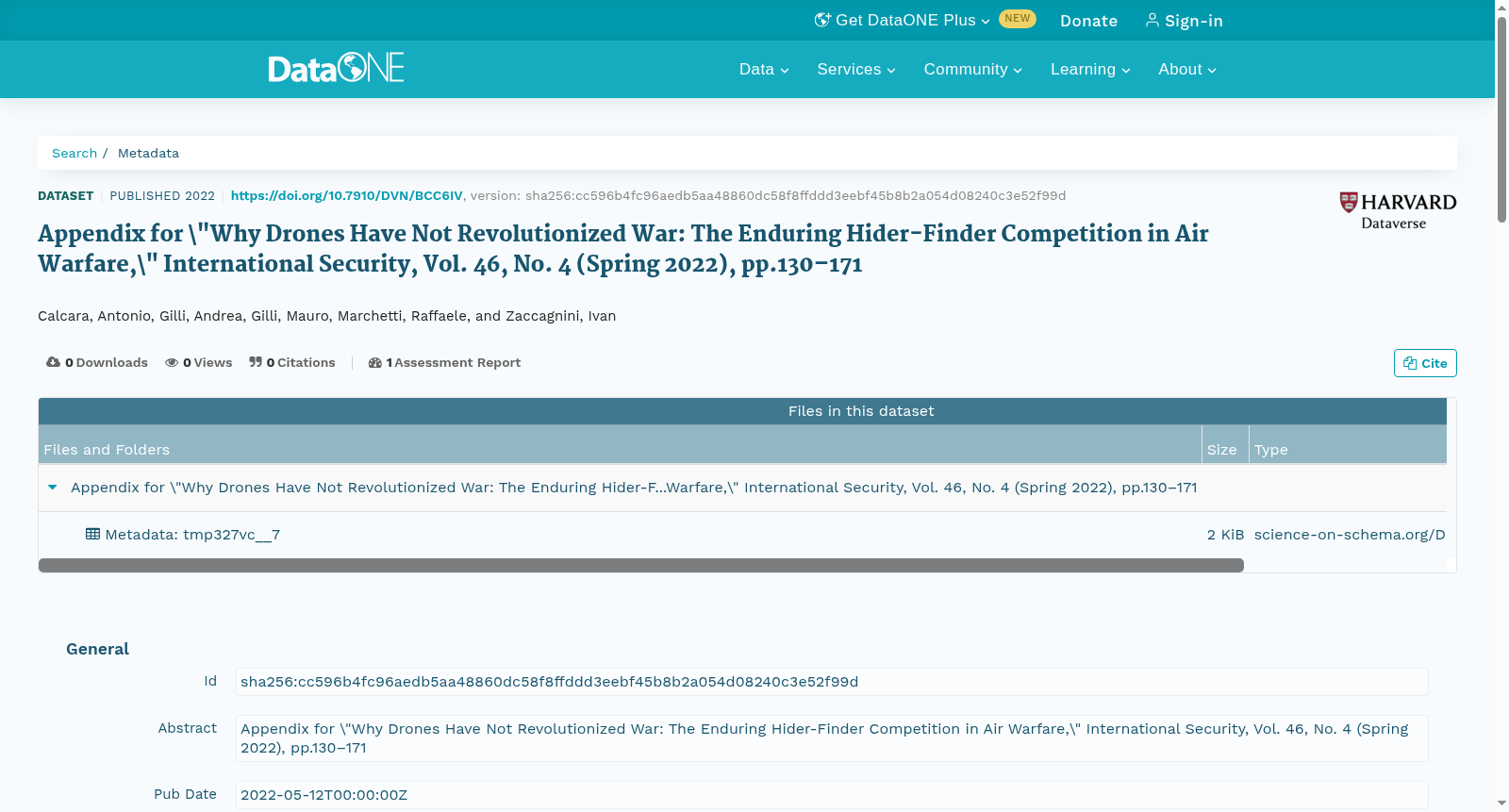Click the 'science-on-schema.org/D' type cell
The image size is (1509, 812).
[1350, 535]
